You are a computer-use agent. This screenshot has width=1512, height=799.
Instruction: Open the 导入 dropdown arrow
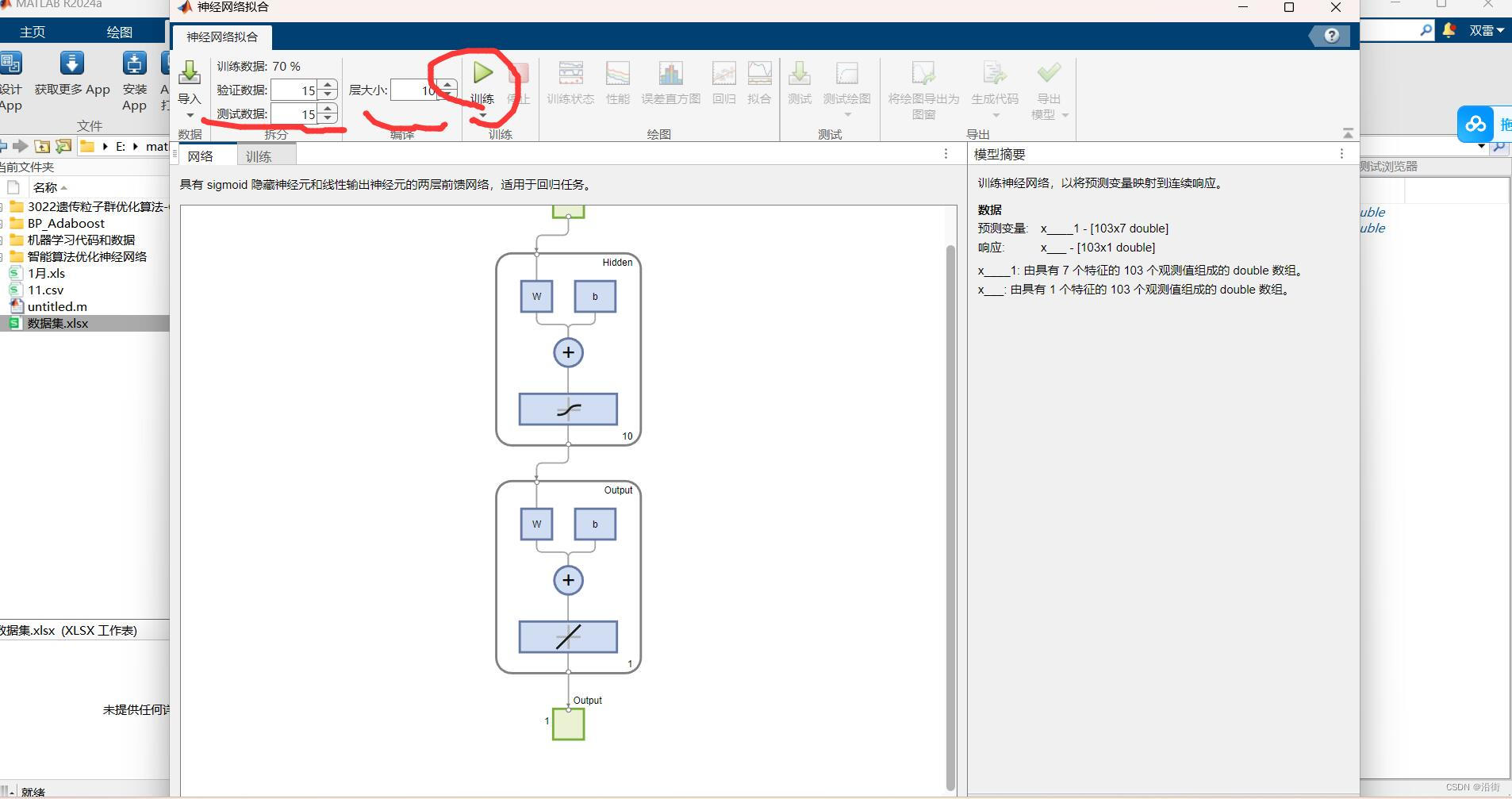(x=188, y=116)
